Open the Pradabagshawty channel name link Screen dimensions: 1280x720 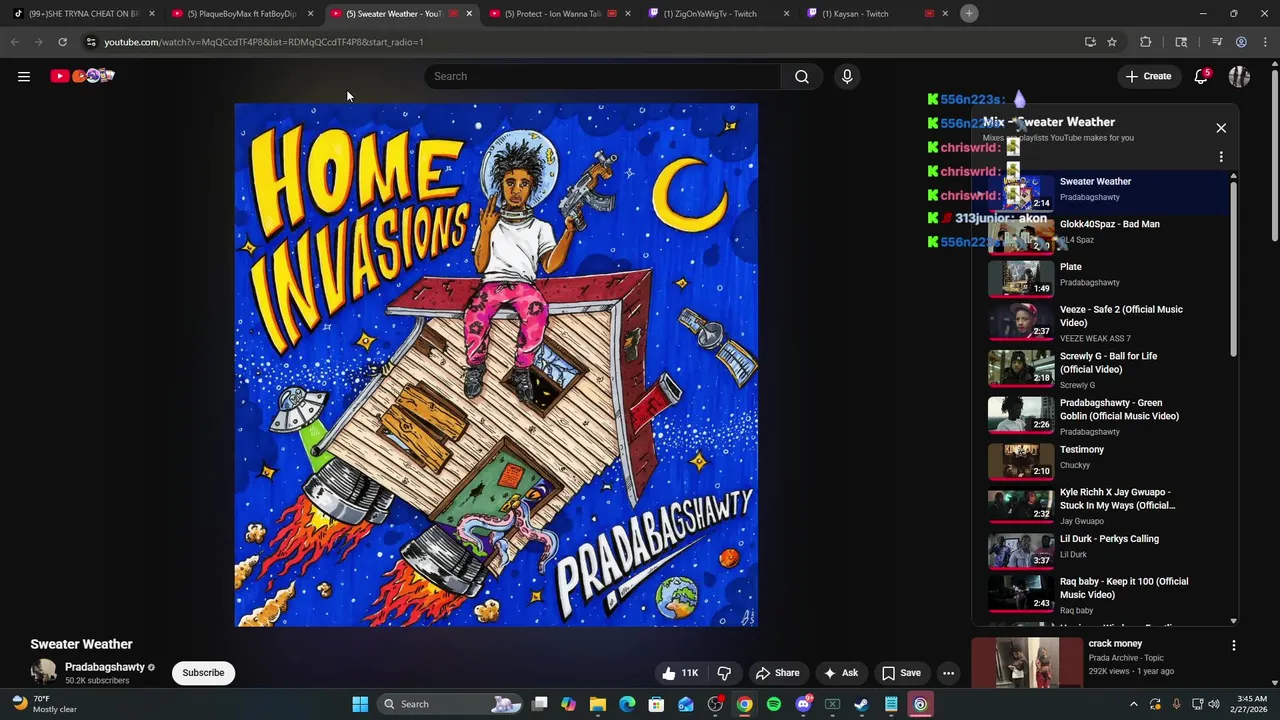(x=105, y=667)
